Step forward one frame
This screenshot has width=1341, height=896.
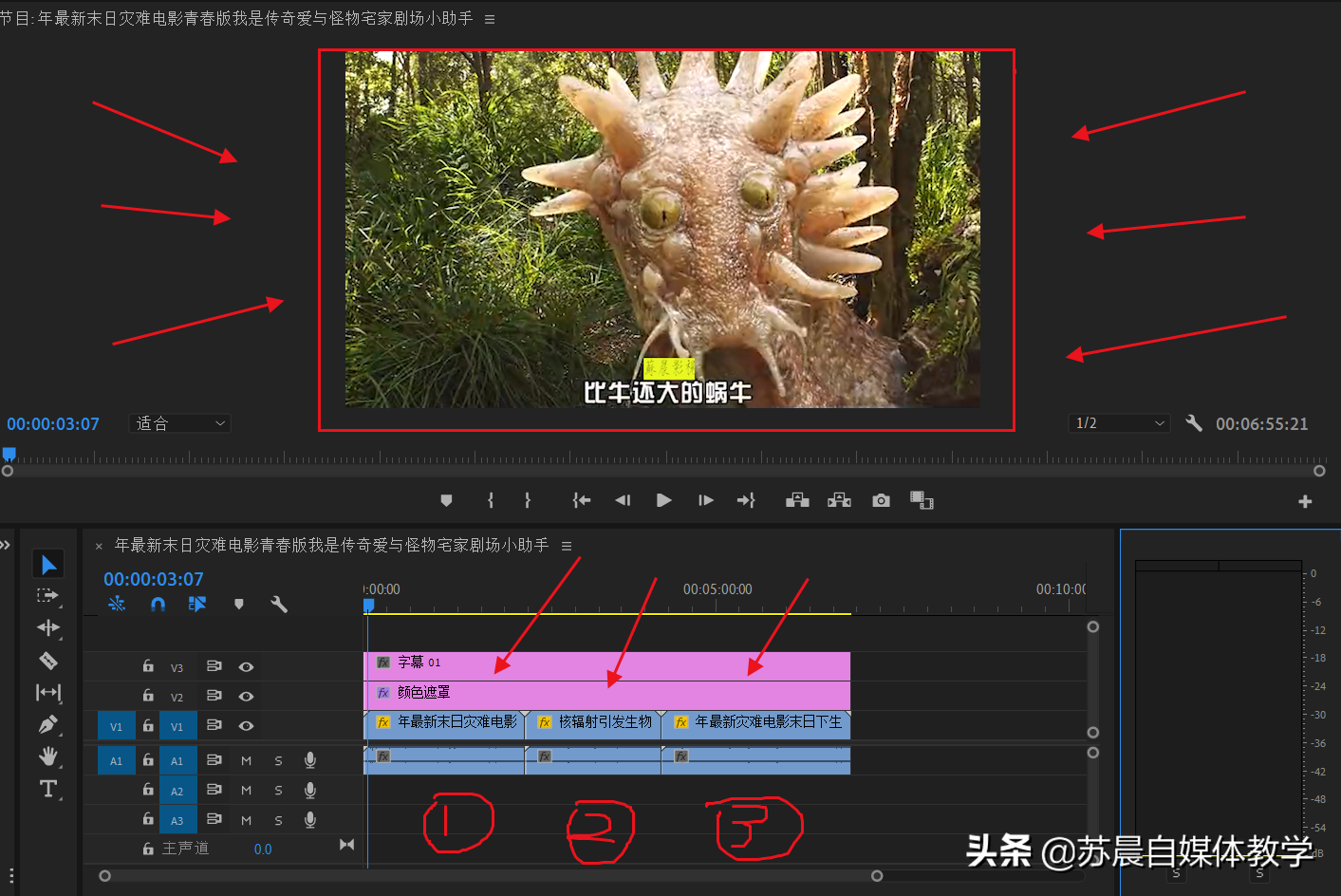[705, 500]
